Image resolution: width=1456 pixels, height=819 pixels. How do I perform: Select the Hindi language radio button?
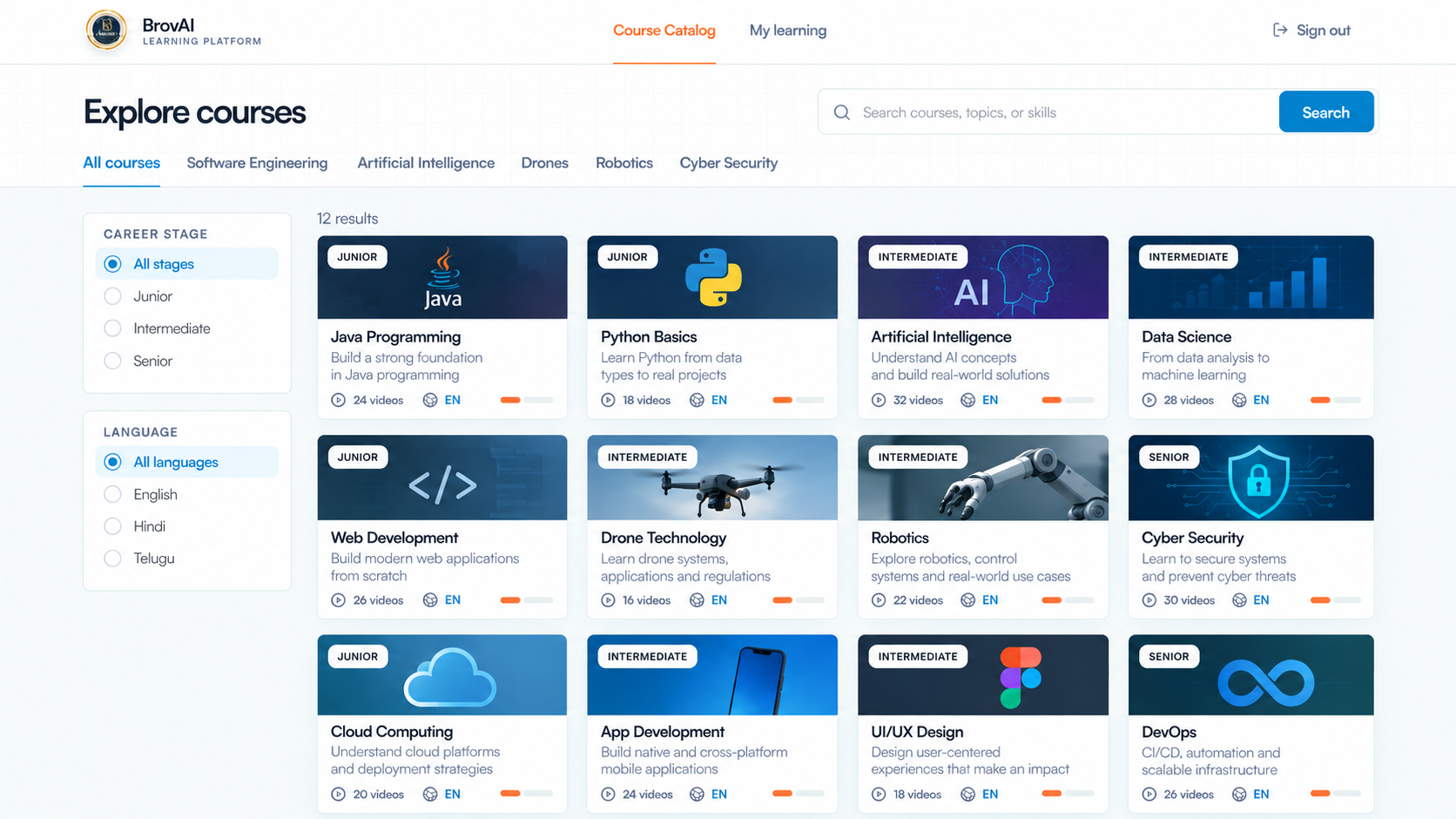(x=112, y=526)
